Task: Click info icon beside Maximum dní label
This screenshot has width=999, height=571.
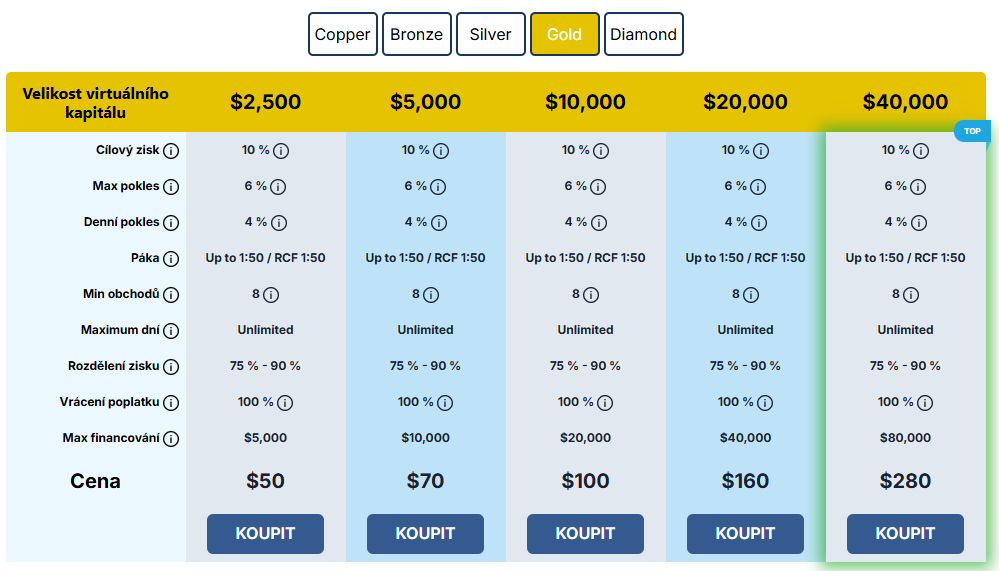Action: [171, 331]
